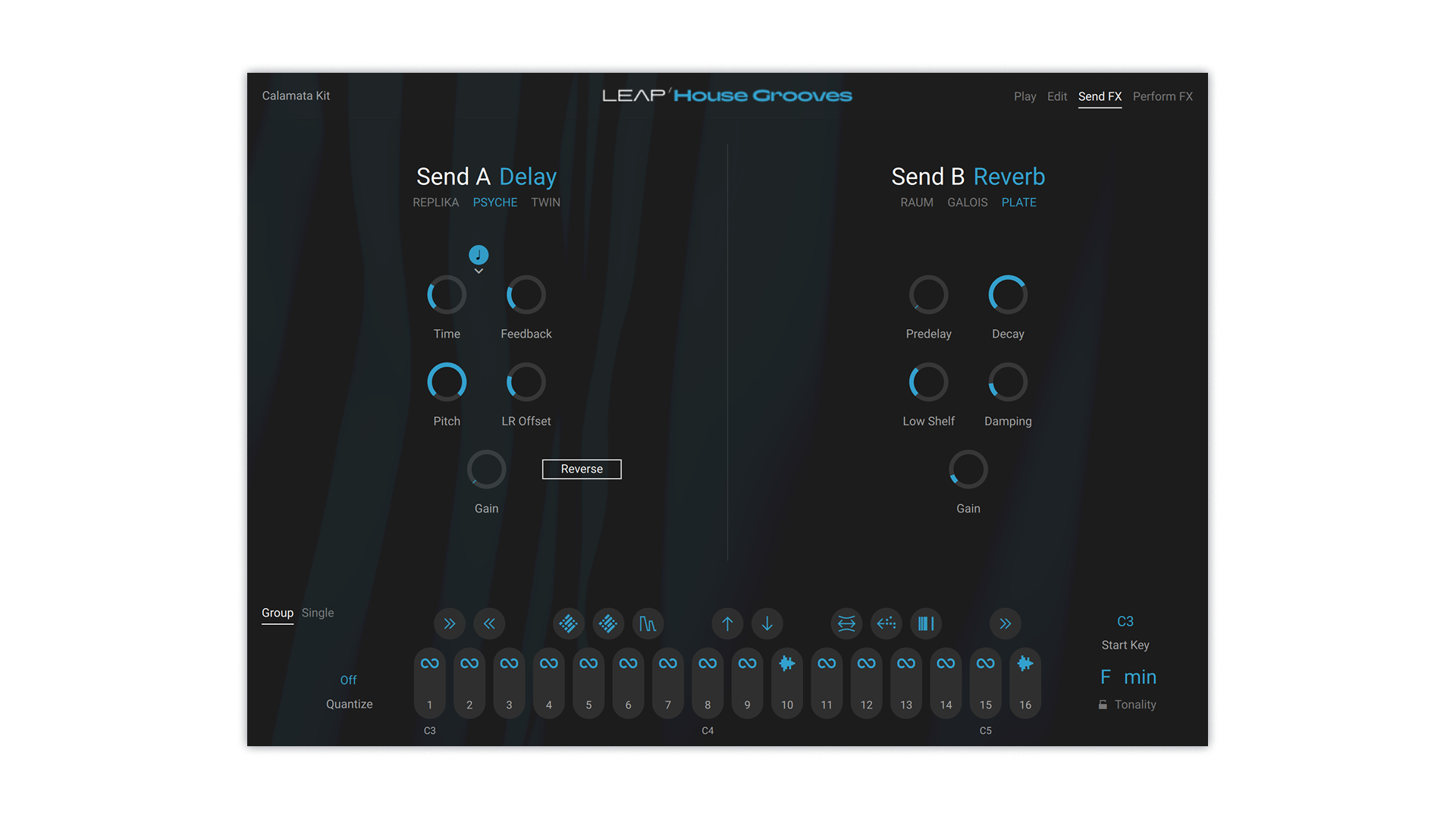The width and height of the screenshot is (1456, 819).
Task: Toggle the tempo sync note above Time
Action: tap(479, 255)
